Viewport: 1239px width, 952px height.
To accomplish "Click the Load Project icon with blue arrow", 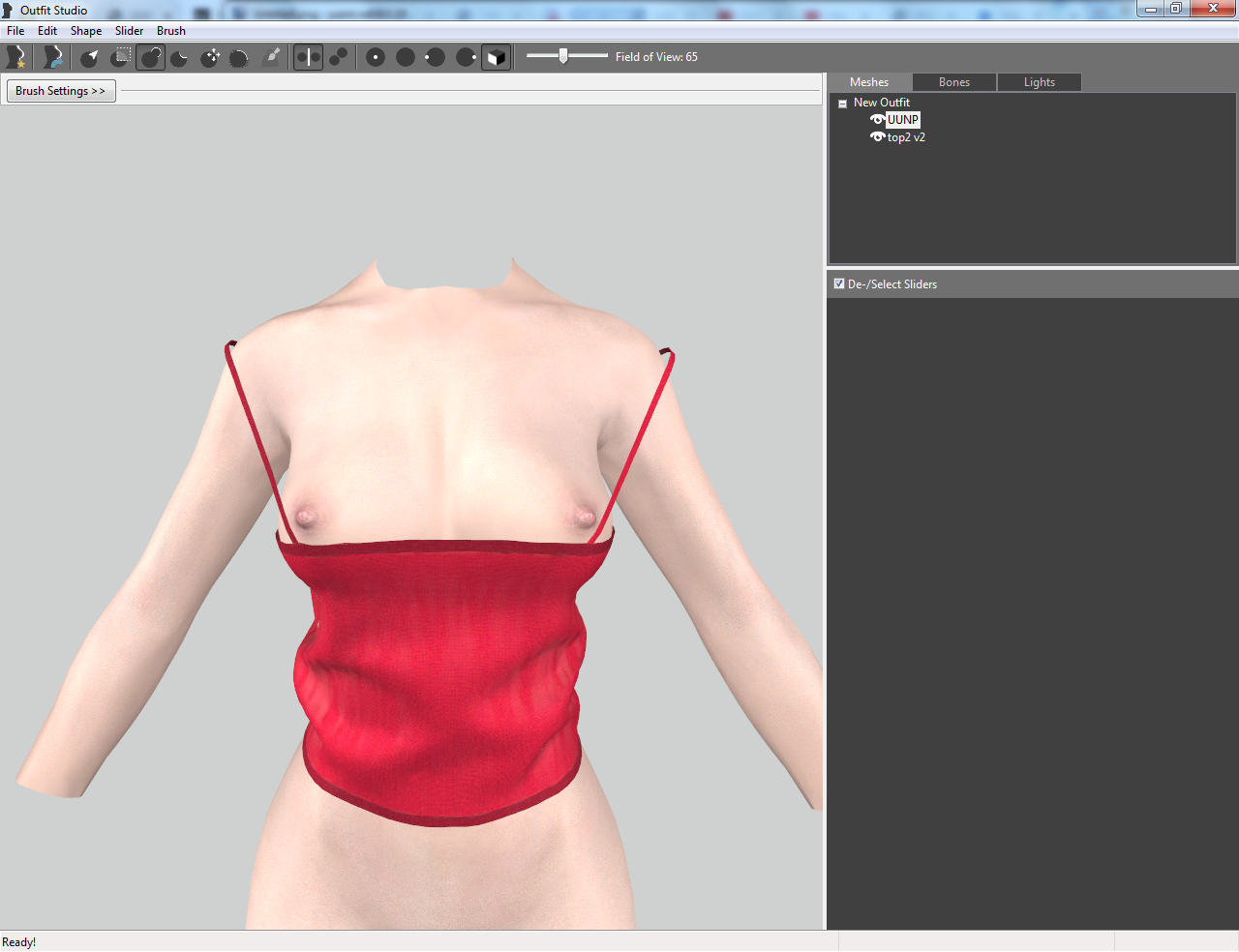I will click(52, 57).
